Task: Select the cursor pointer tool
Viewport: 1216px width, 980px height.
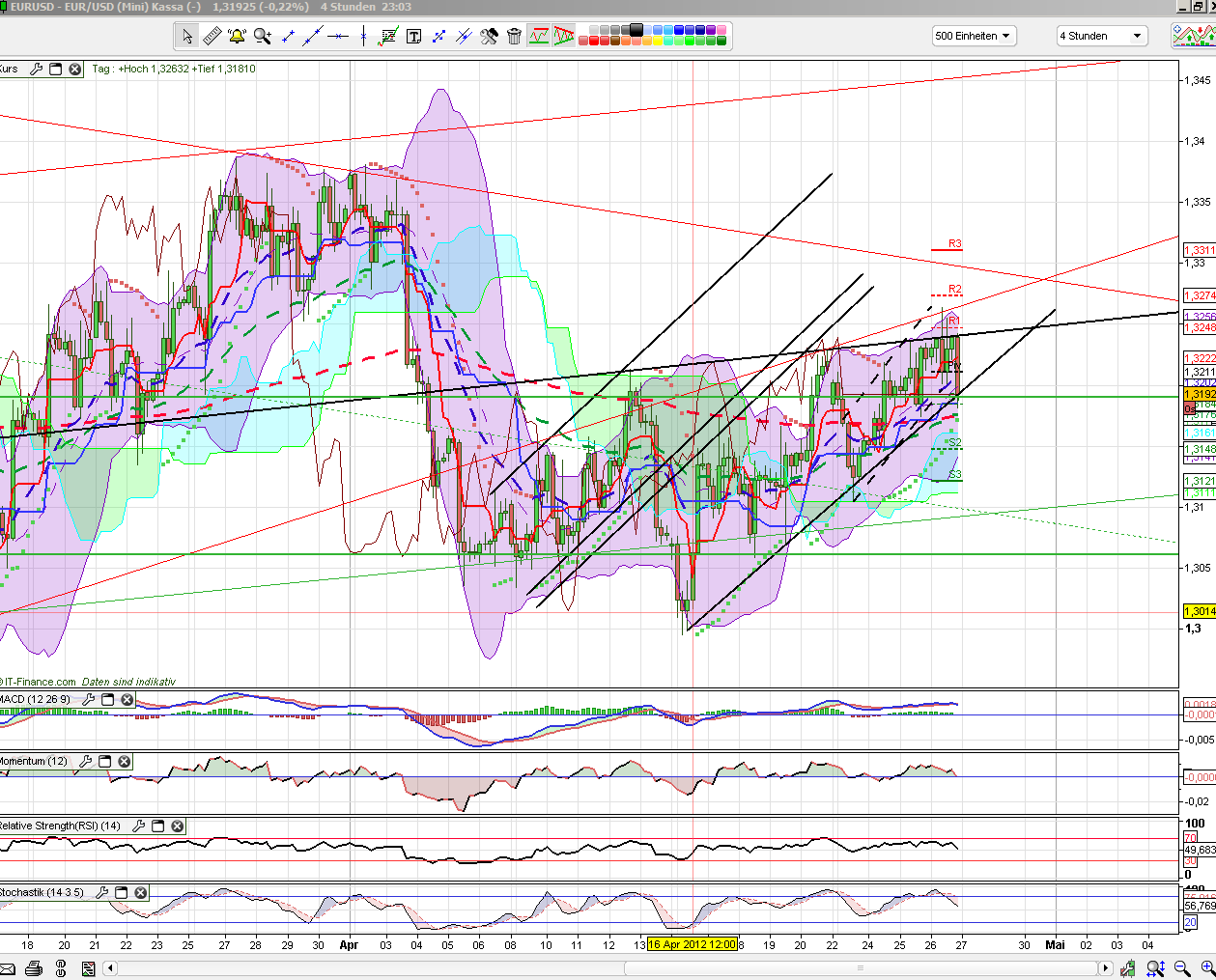Action: pyautogui.click(x=187, y=36)
